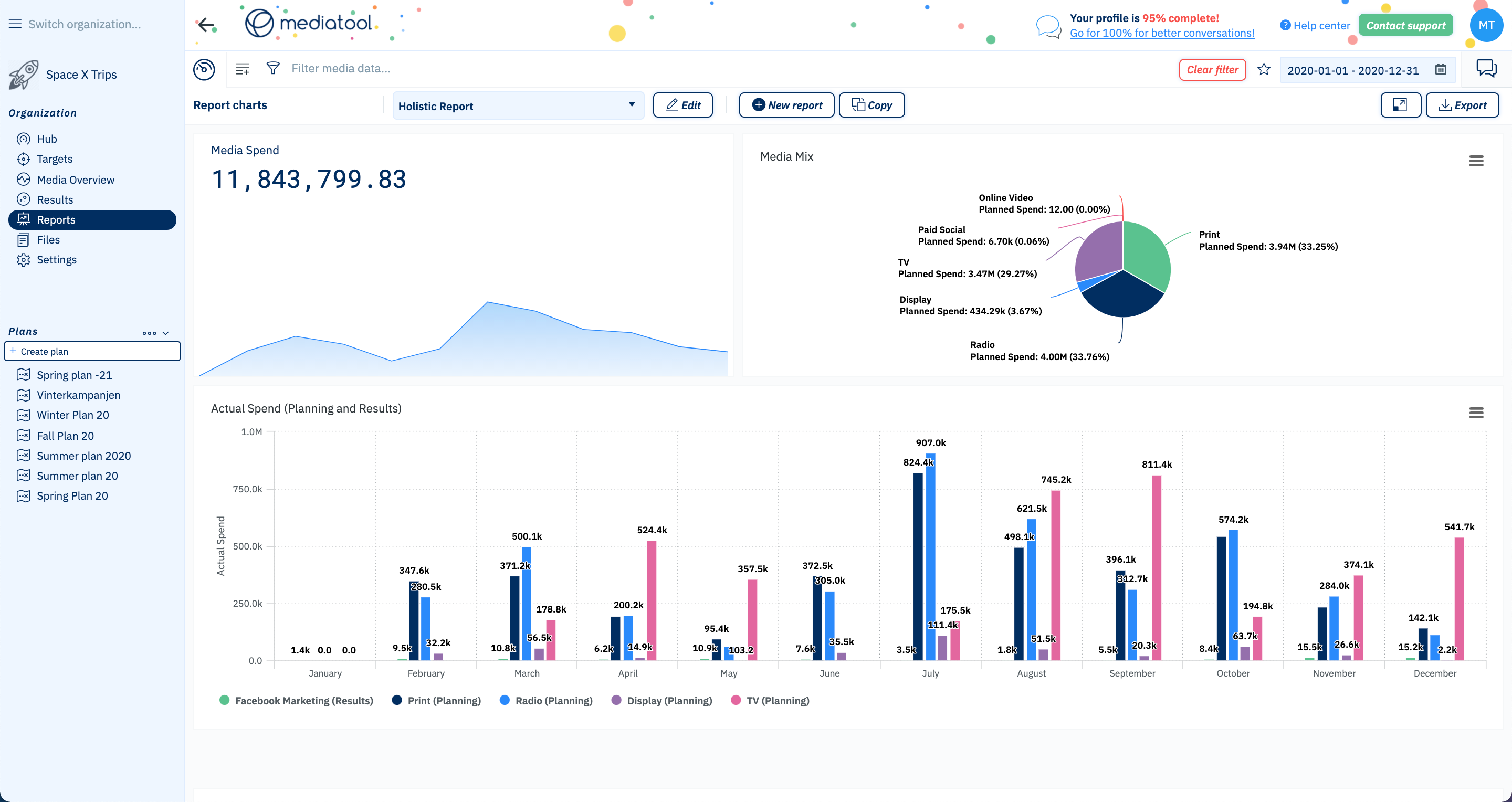This screenshot has height=802, width=1512.
Task: Click the New report button
Action: tap(786, 105)
